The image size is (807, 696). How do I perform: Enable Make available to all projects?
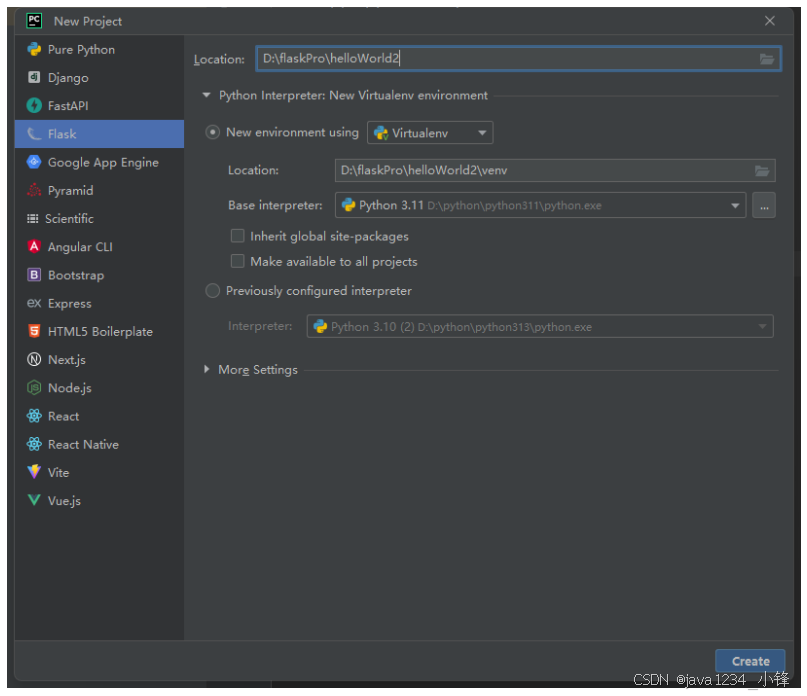tap(237, 262)
